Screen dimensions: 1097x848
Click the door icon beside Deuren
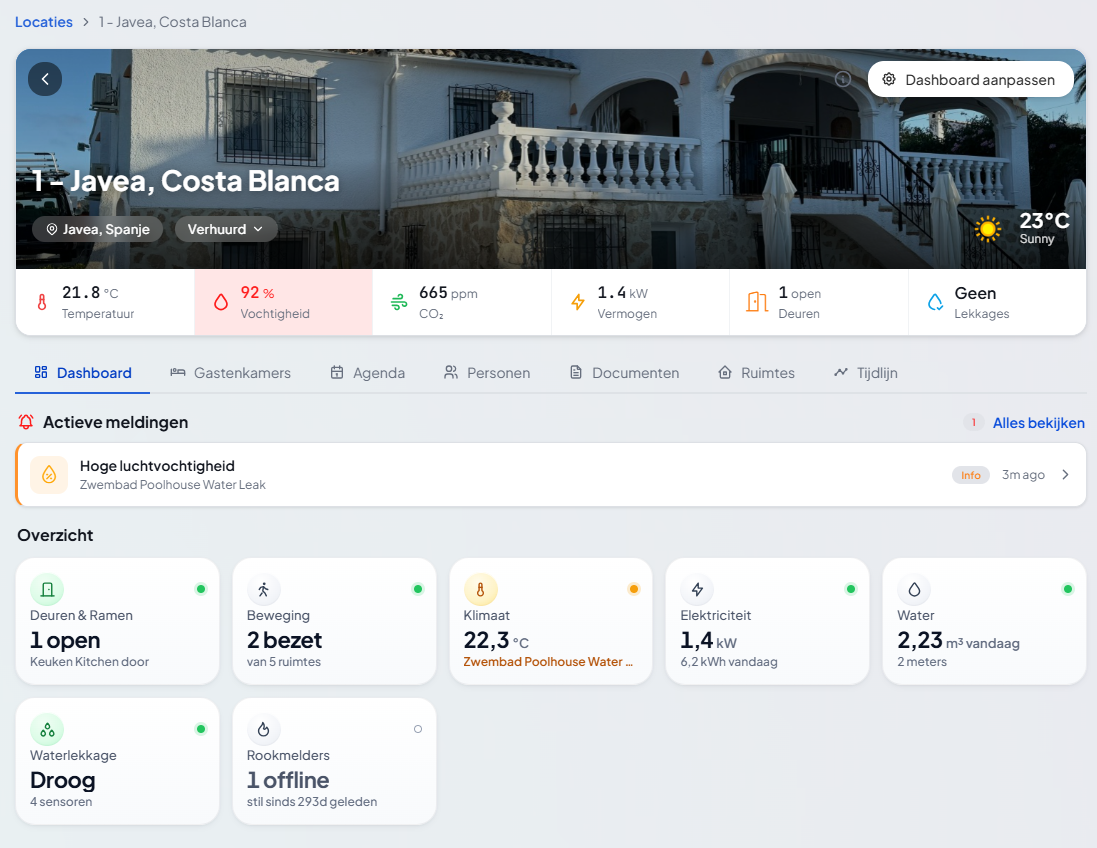pos(757,302)
